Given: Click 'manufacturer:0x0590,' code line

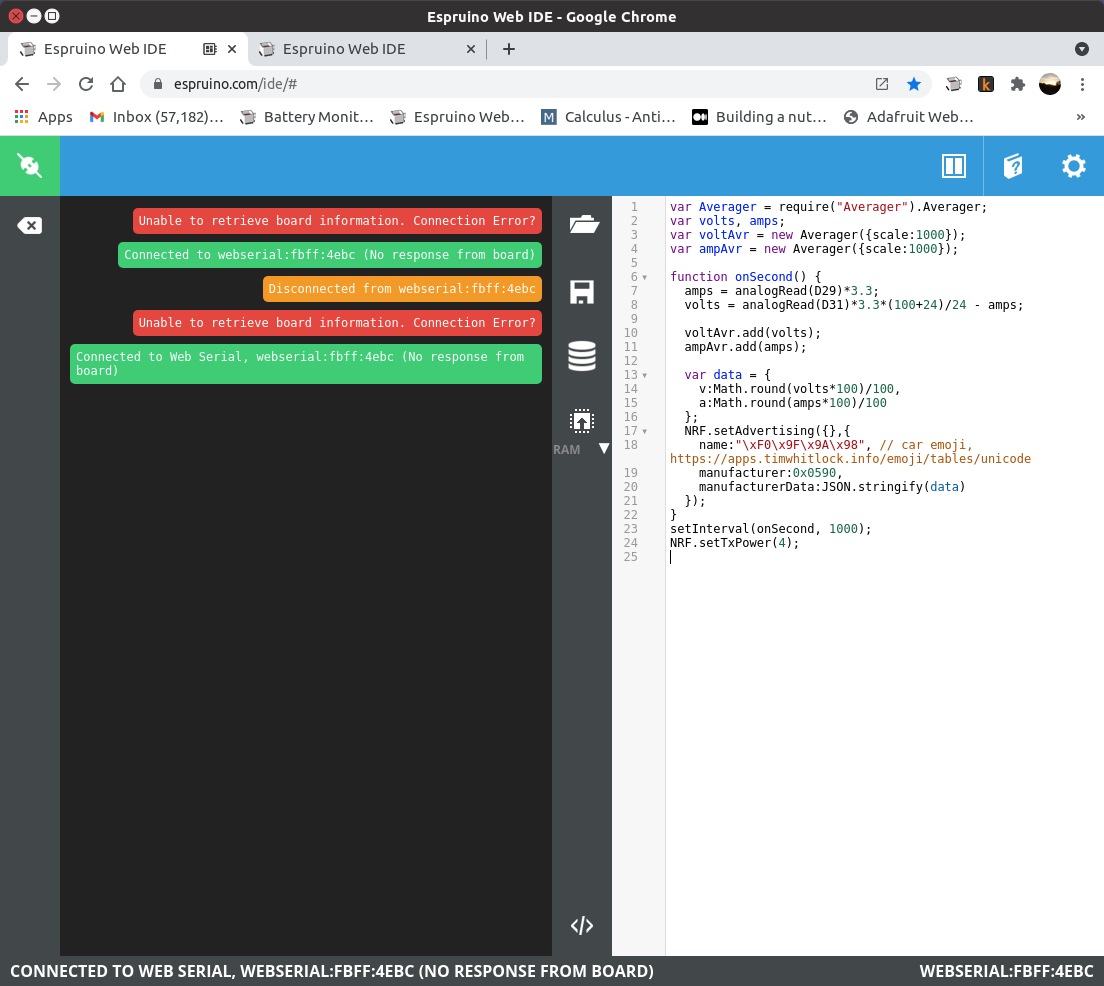Looking at the screenshot, I should 770,473.
